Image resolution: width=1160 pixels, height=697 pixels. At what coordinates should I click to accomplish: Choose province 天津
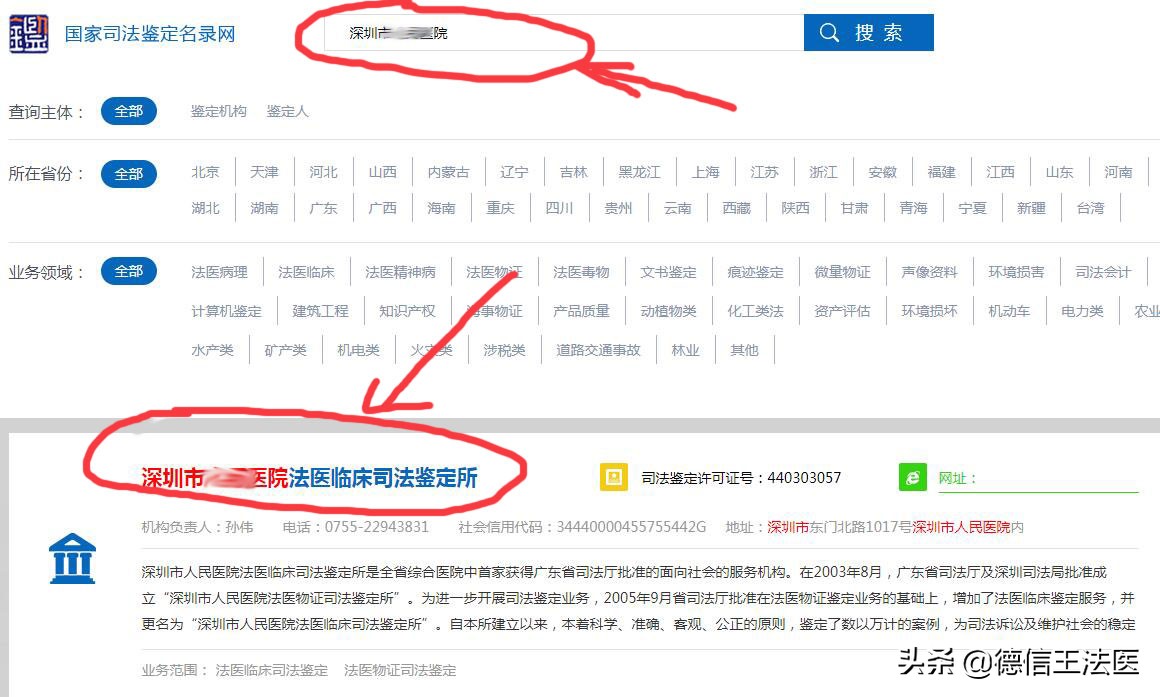pos(264,172)
